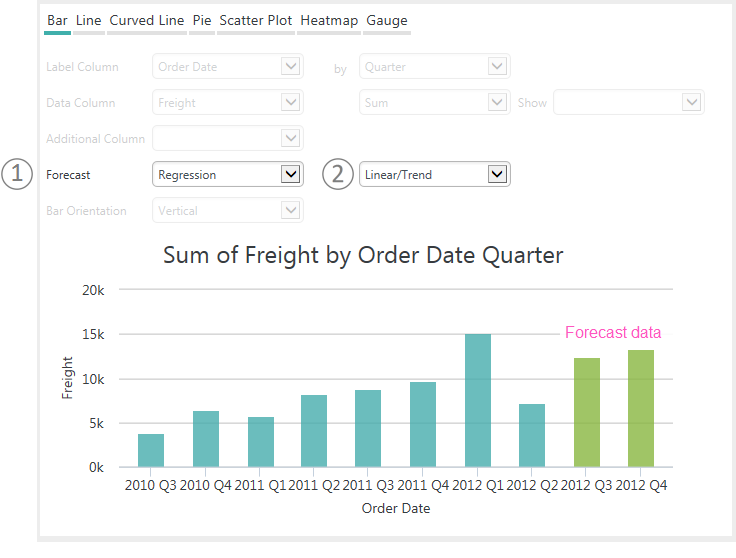Viewport: 736px width, 558px height.
Task: Click the Additional Column dropdown arrow
Action: coord(291,138)
